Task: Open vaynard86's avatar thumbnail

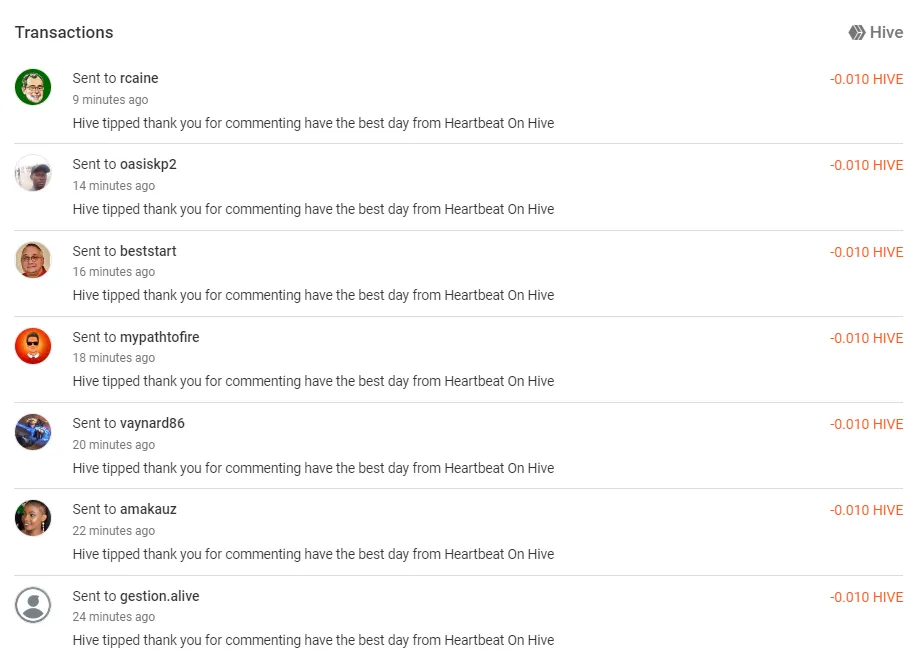Action: 33,432
